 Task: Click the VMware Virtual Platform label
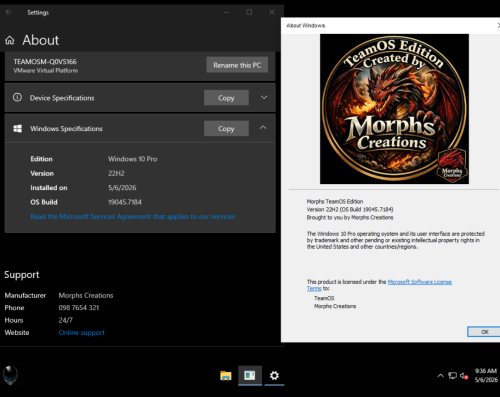click(x=46, y=71)
